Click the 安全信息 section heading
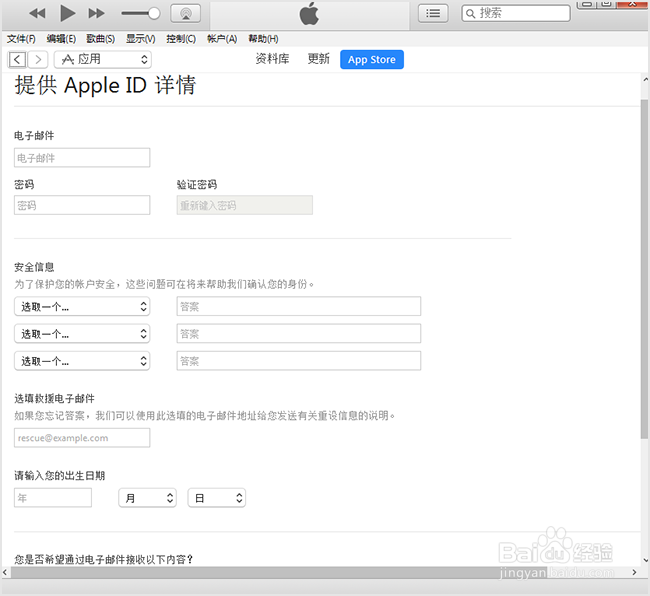Viewport: 650px width, 596px height. click(x=34, y=267)
